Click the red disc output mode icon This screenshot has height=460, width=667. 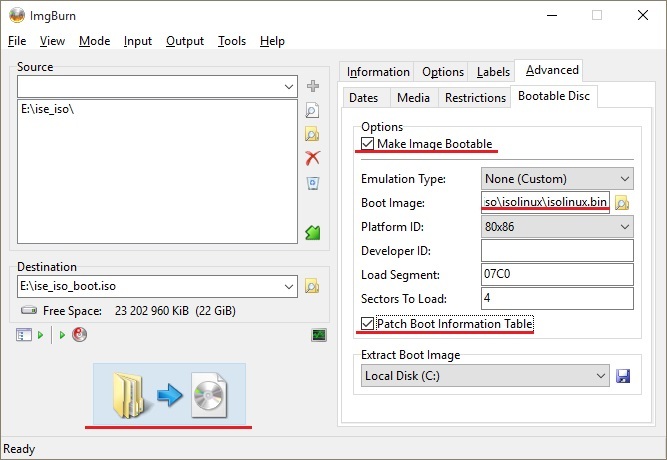click(80, 334)
